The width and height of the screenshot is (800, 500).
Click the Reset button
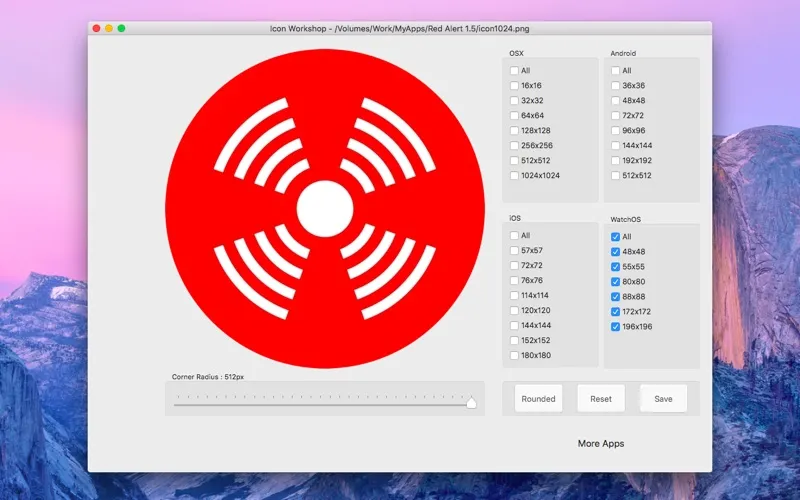pos(601,398)
